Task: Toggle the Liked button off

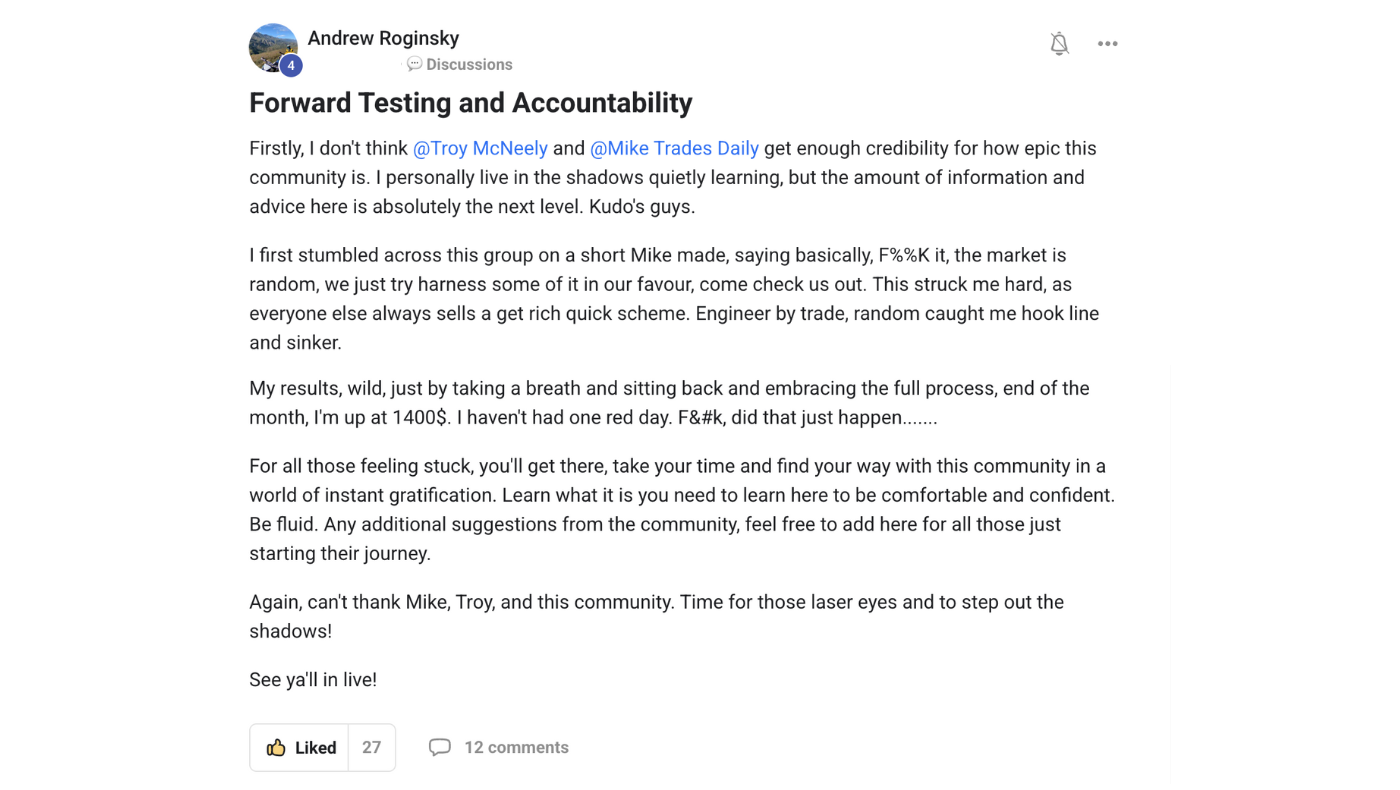Action: pos(299,748)
